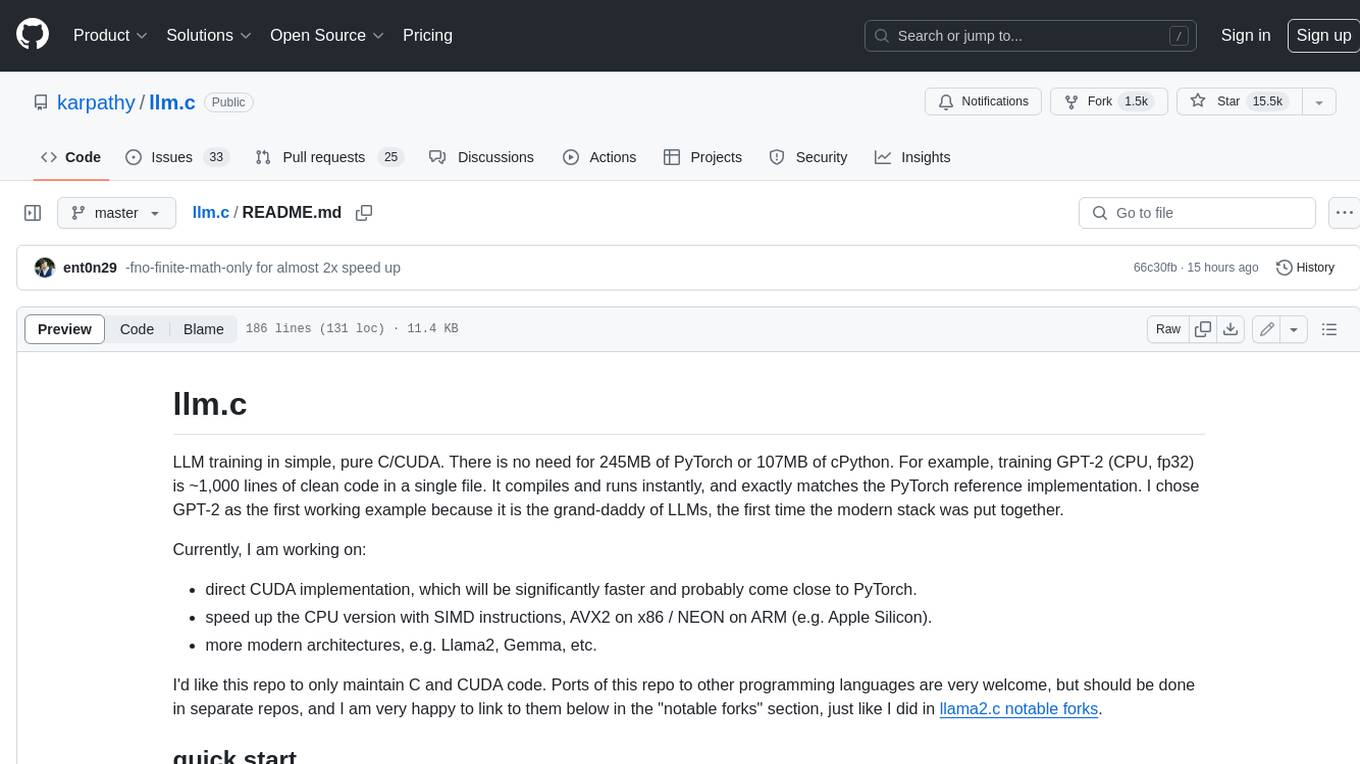Viewport: 1360px width, 764px height.
Task: Open the ent0n29 author link
Action: point(90,268)
